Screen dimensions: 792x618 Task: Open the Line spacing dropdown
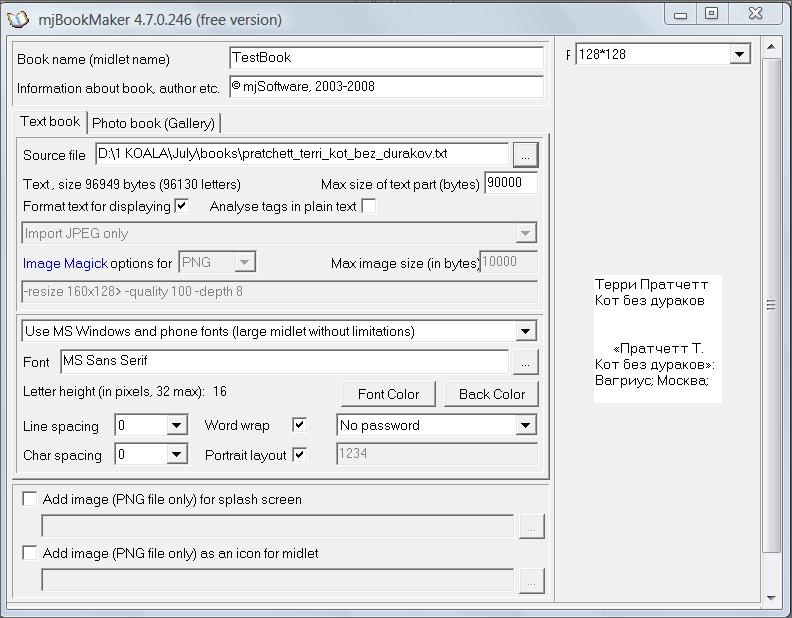point(176,425)
